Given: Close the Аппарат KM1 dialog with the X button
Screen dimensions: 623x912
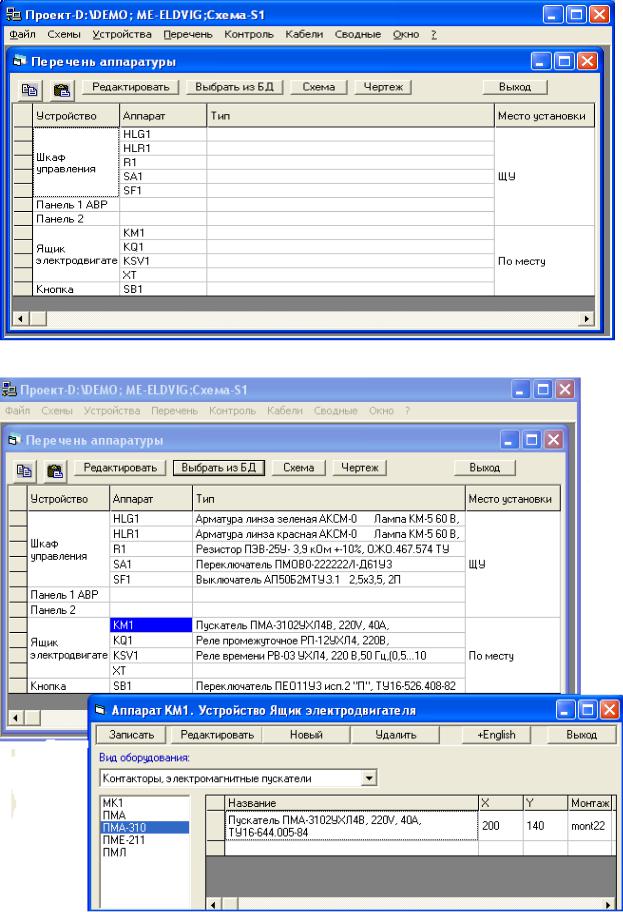Looking at the screenshot, I should coord(610,709).
